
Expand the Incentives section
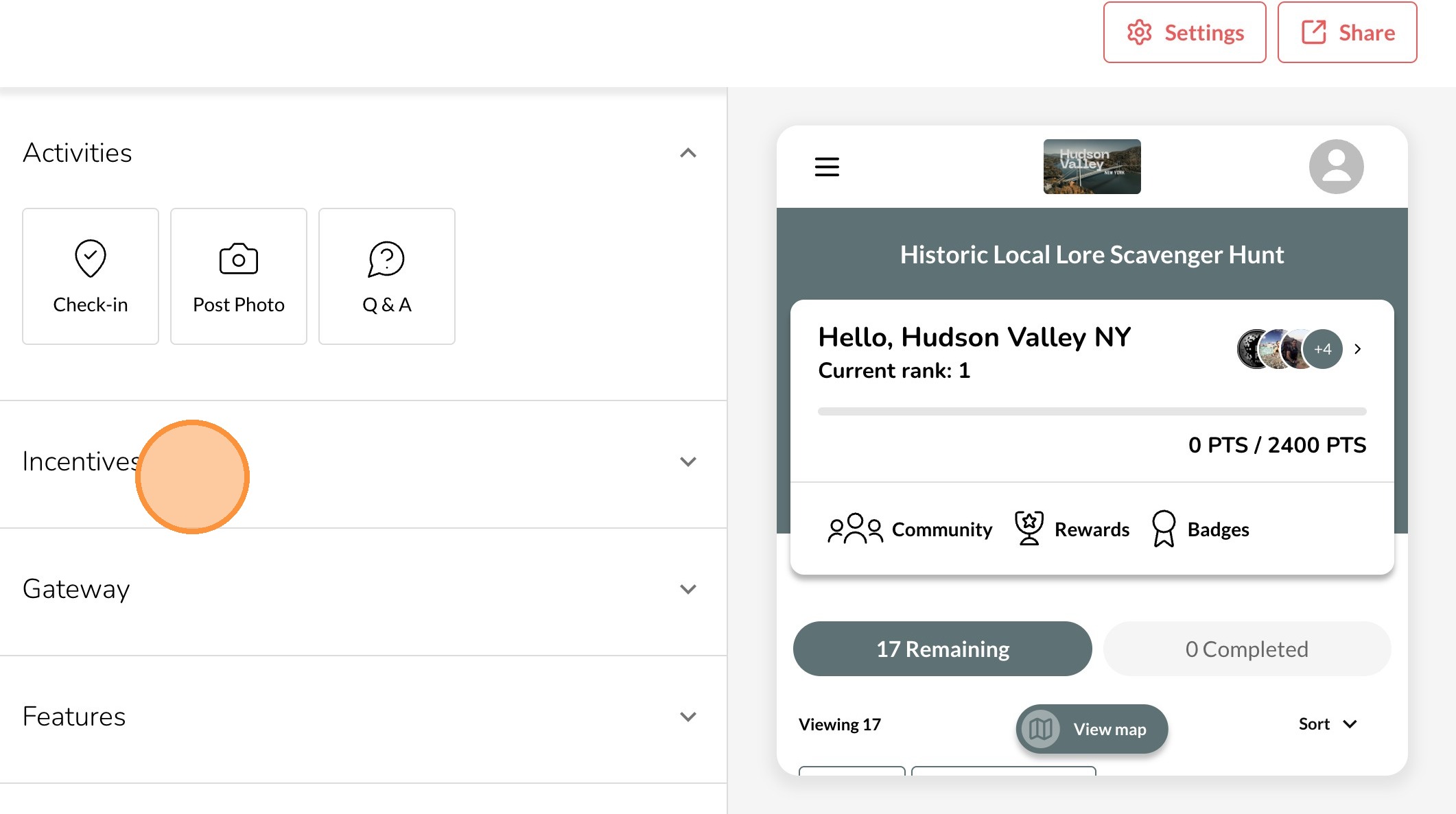tap(688, 462)
